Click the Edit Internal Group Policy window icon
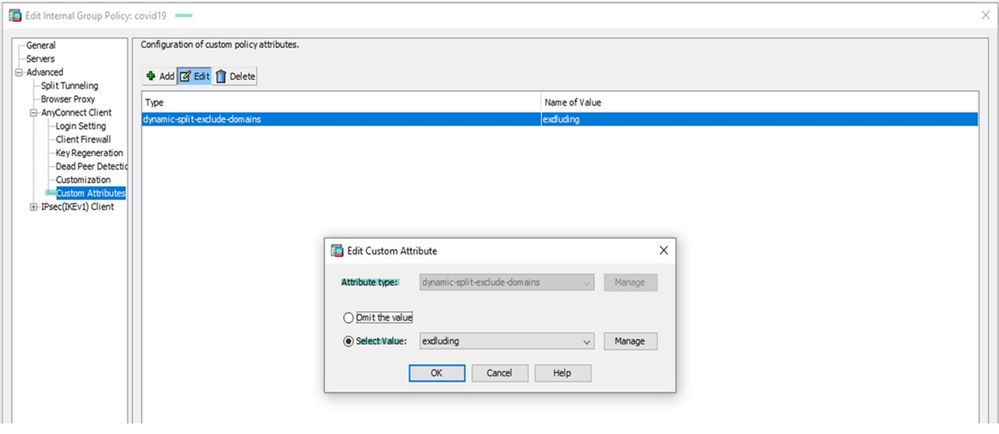This screenshot has width=999, height=434. 15,15
